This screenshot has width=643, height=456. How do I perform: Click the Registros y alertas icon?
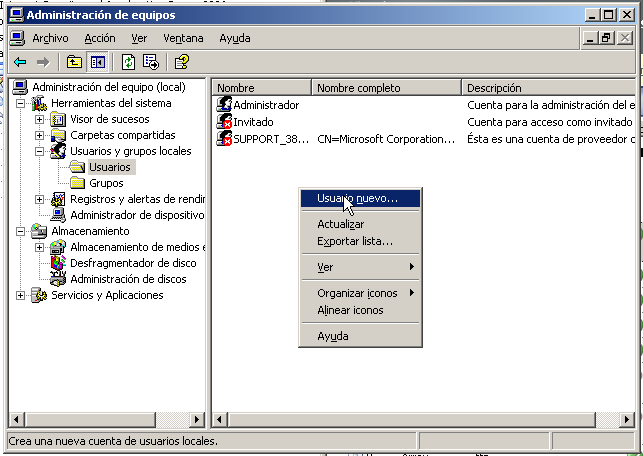pos(58,199)
